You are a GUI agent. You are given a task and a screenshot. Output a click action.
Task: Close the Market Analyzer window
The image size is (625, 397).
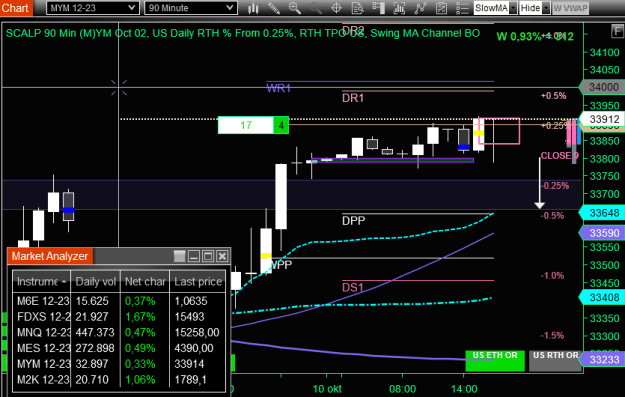point(222,256)
